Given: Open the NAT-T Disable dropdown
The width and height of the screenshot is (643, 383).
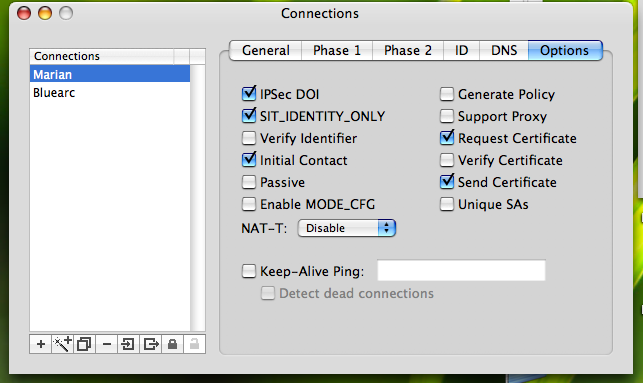Looking at the screenshot, I should tap(347, 228).
